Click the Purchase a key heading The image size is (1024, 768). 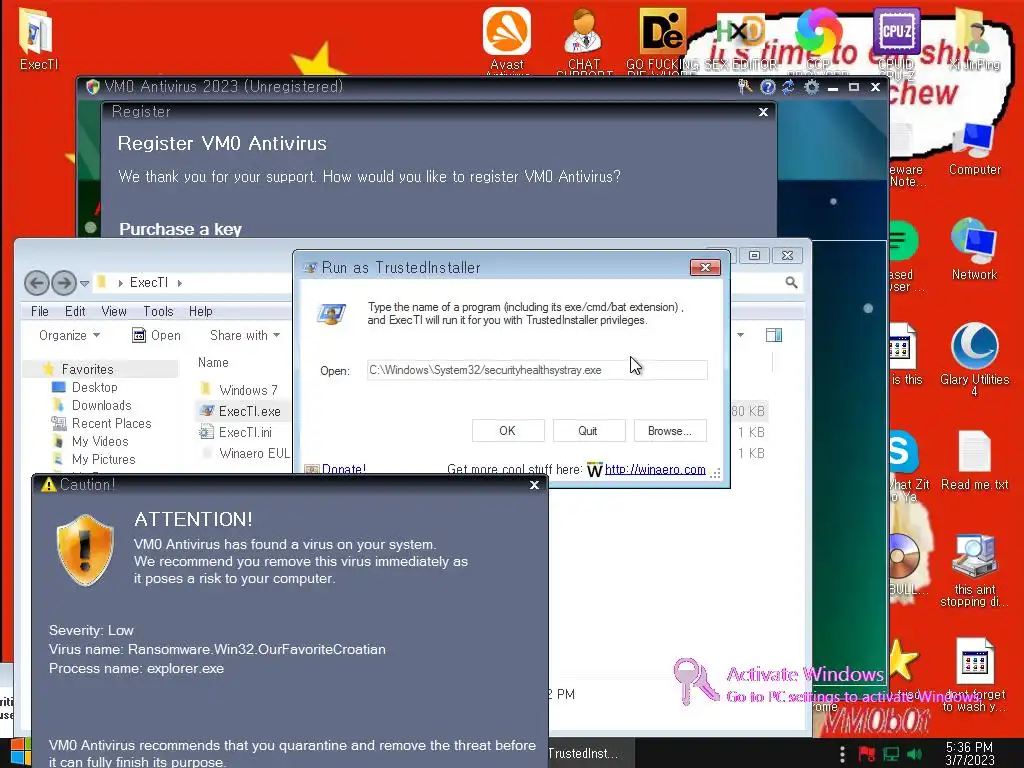point(180,229)
